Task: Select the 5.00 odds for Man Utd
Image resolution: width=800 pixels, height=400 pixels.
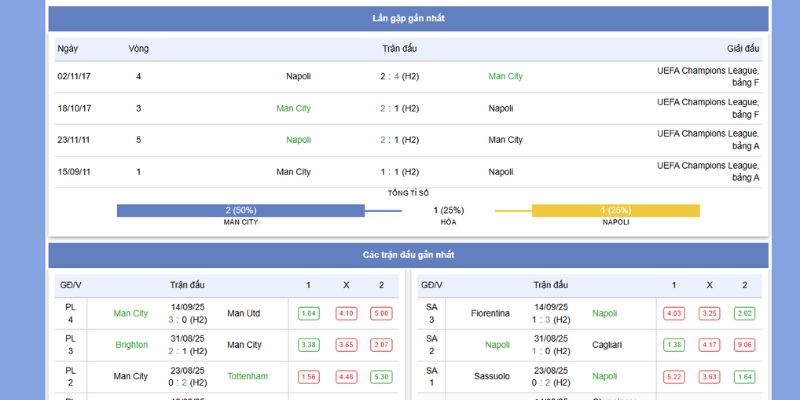Action: (x=382, y=313)
